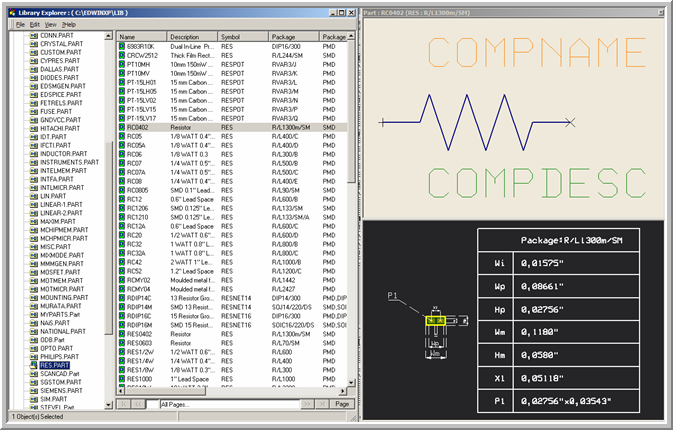Click the resistor symbol preview

pyautogui.click(x=476, y=123)
